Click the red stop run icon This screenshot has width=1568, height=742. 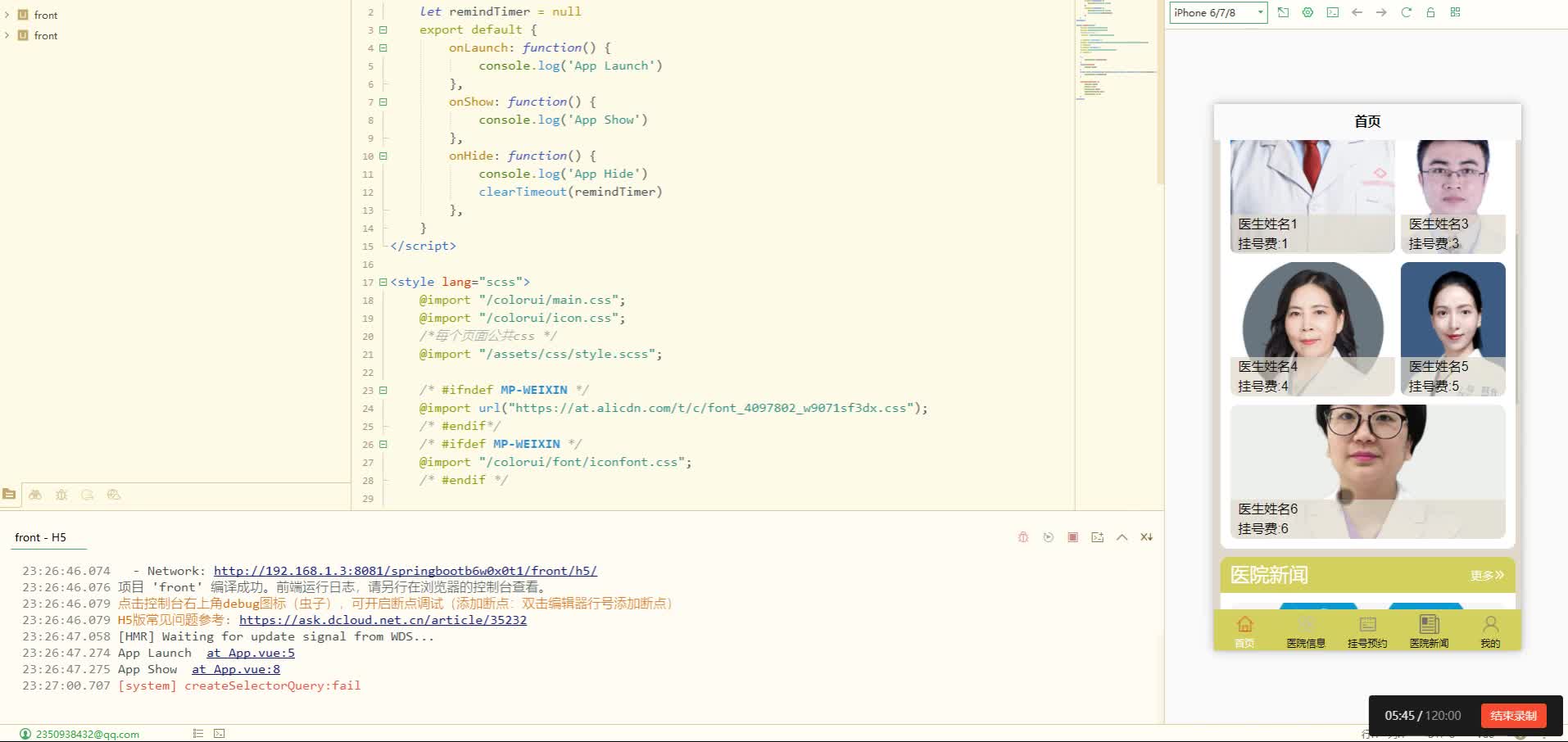tap(1072, 537)
